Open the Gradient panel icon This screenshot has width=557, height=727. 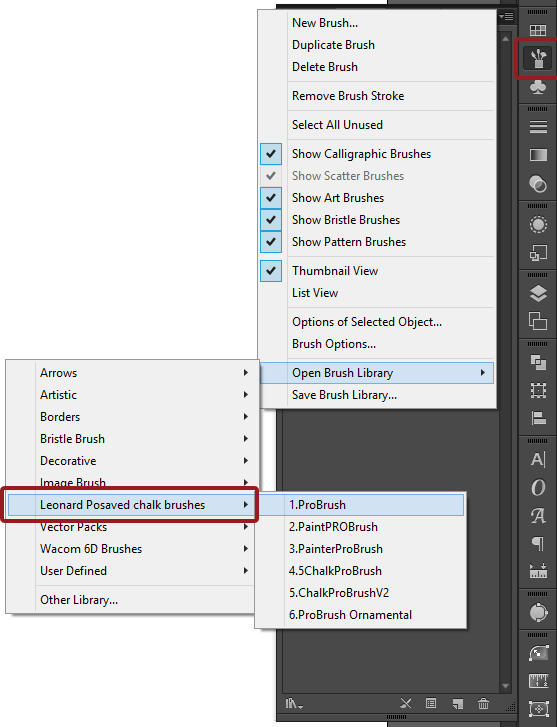(x=538, y=154)
